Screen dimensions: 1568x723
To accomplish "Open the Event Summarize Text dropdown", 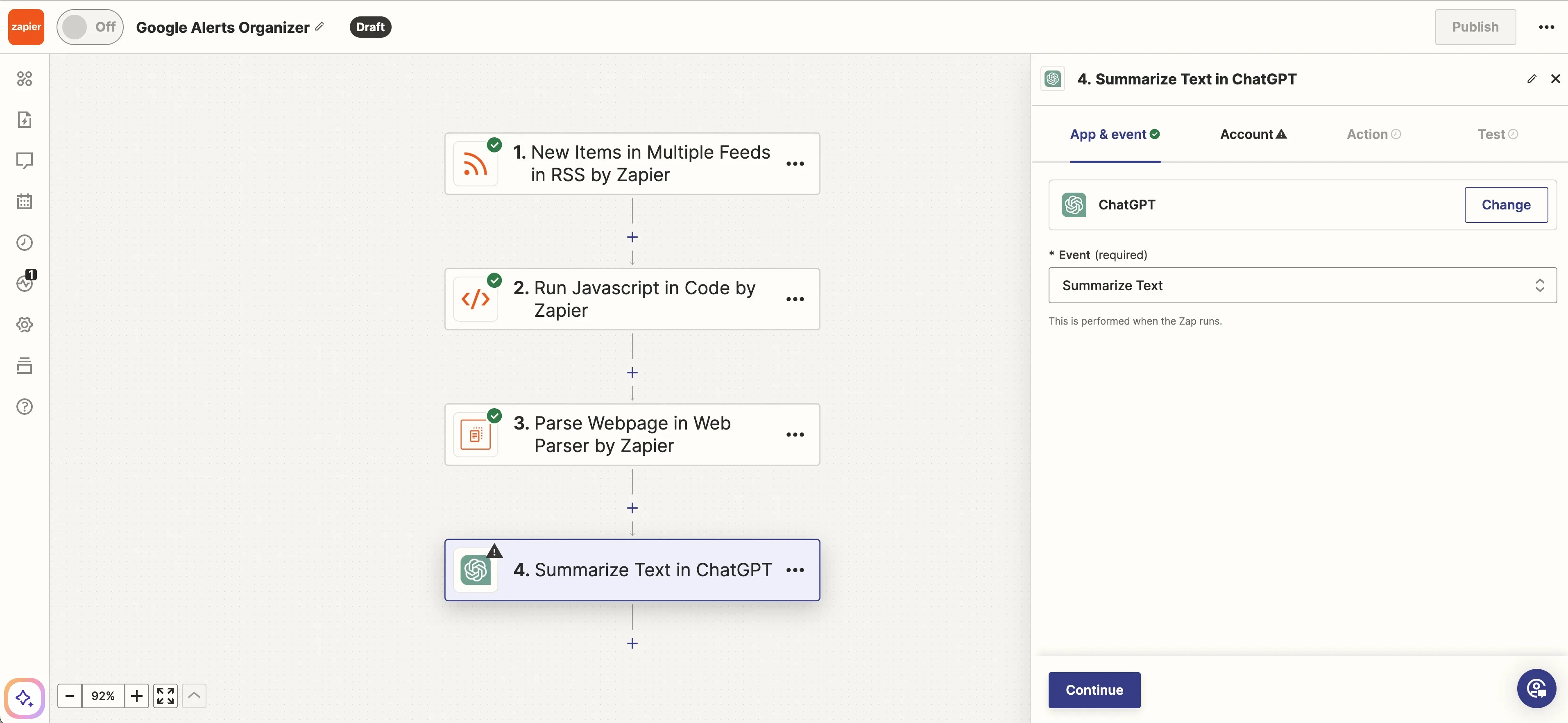I will click(x=1302, y=285).
